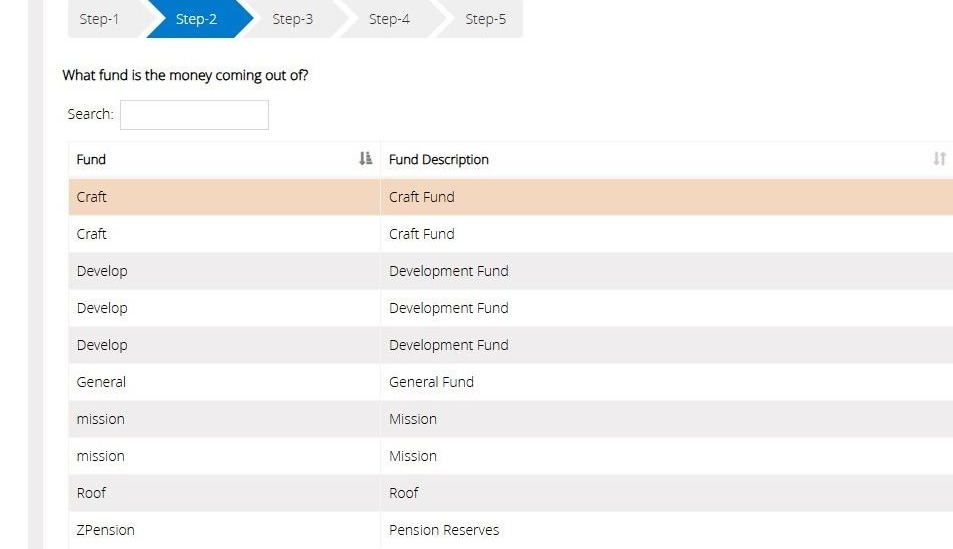Viewport: 953px width, 549px height.
Task: Select the mission row directly above Roof
Action: (511, 456)
